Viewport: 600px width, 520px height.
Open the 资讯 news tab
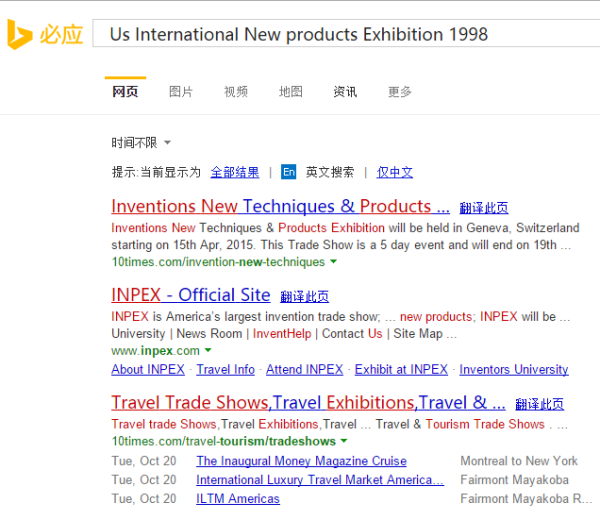coord(345,92)
